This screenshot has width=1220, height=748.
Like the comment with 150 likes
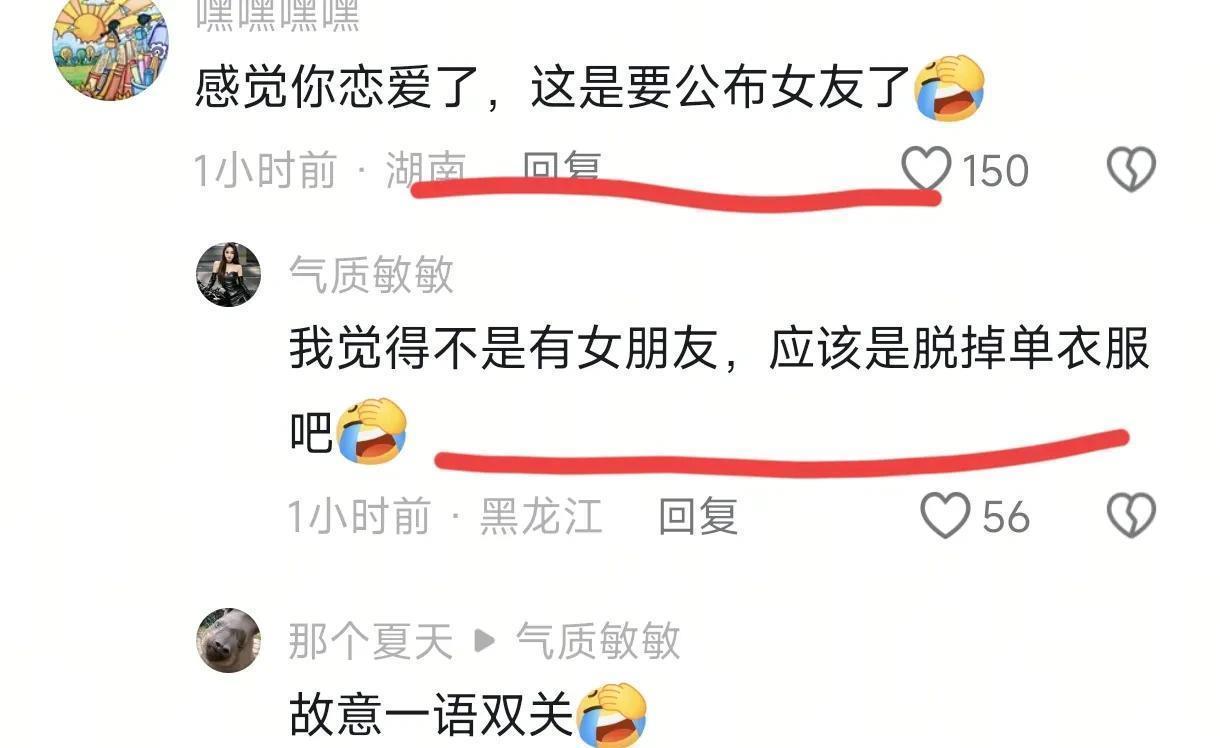tap(926, 170)
